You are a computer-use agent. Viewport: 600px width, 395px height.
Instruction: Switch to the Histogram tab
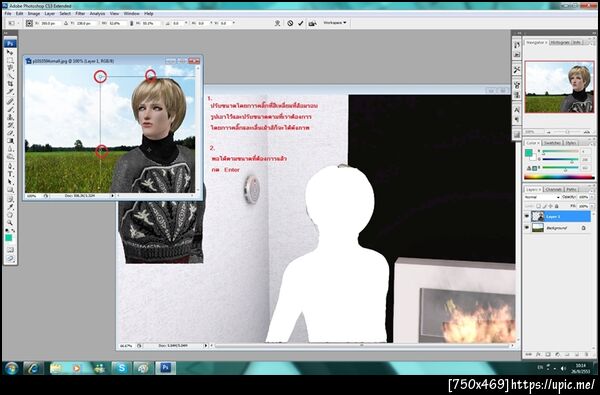(560, 42)
